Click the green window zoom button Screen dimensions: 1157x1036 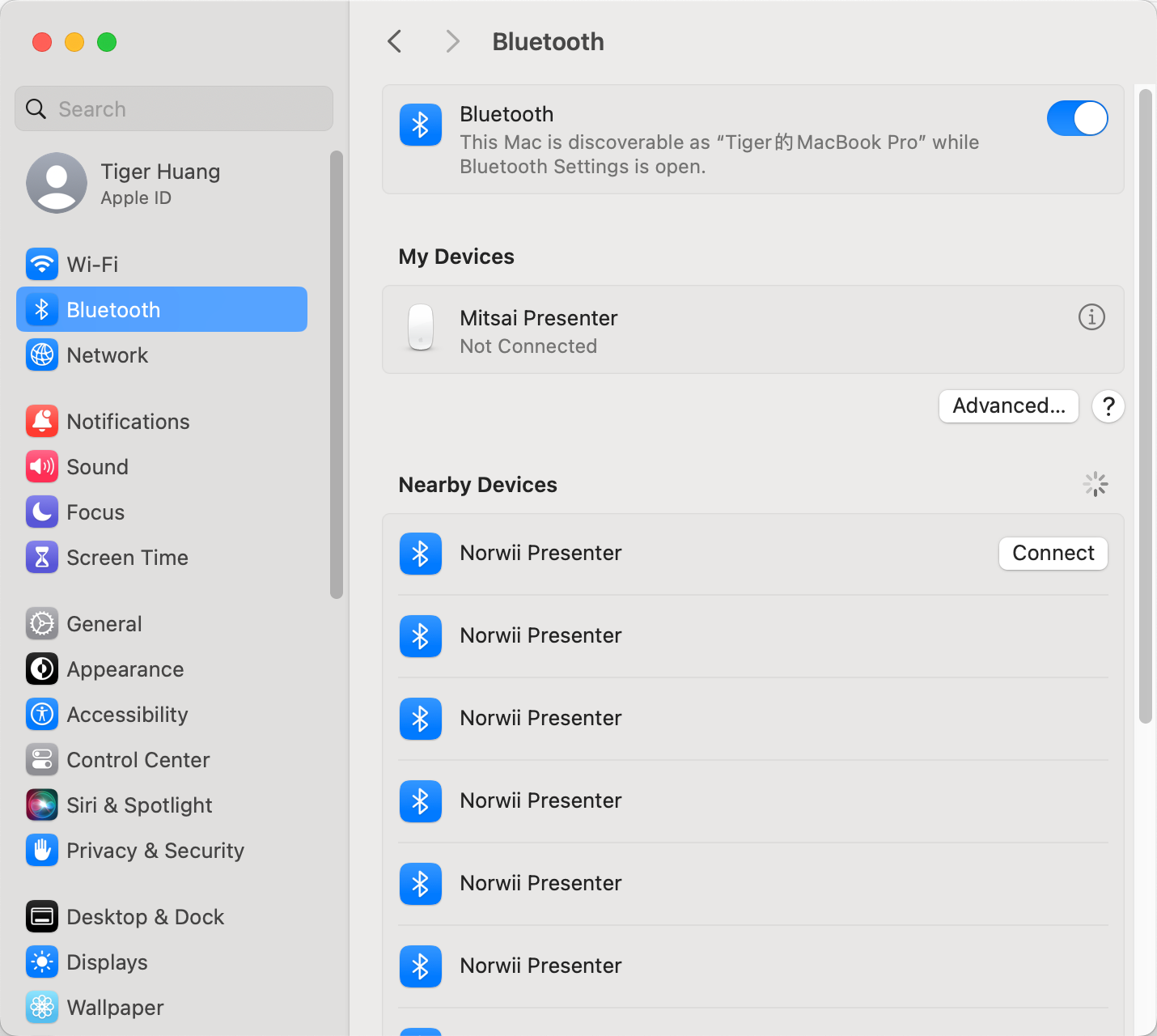107,42
